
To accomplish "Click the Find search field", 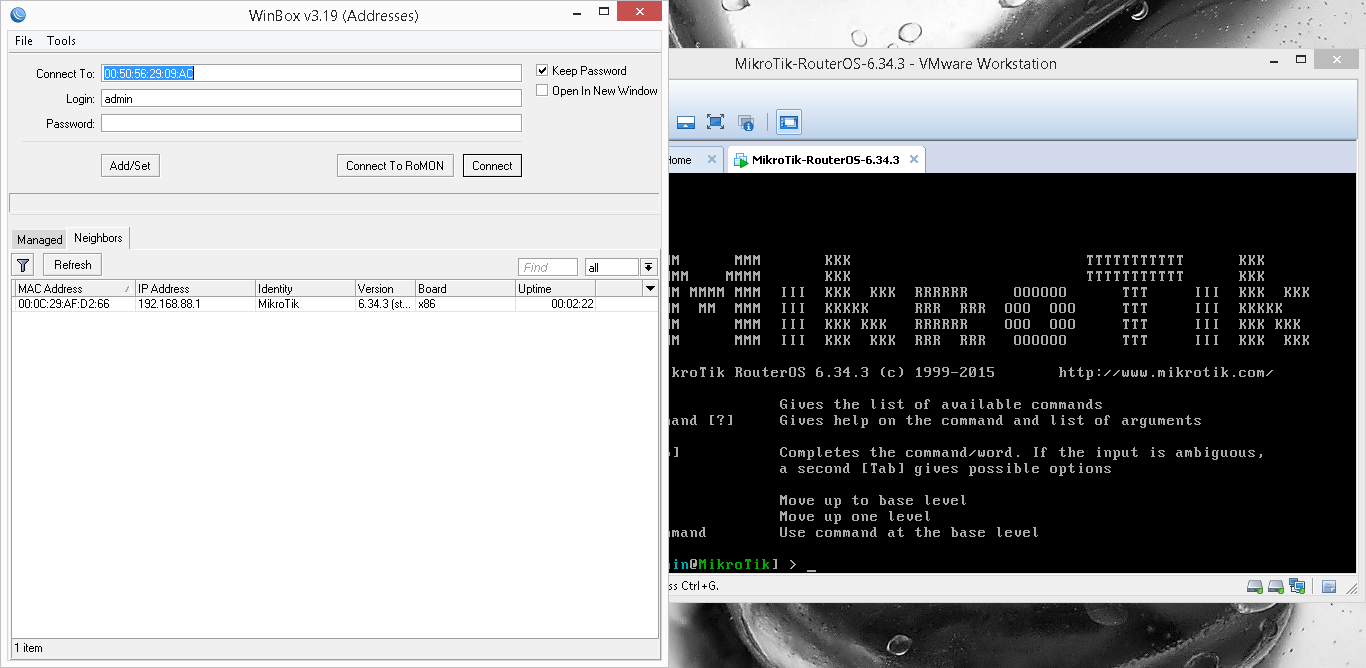I will [548, 267].
